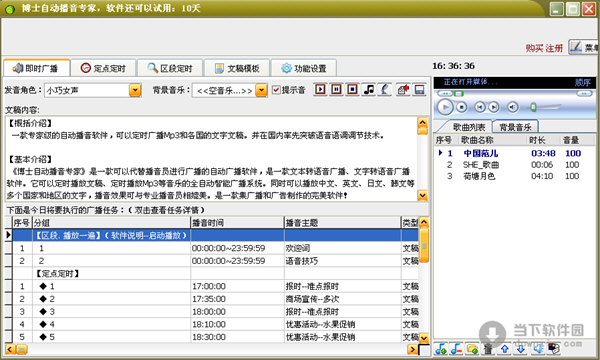Click the trash can icon below the playlist

(488, 349)
